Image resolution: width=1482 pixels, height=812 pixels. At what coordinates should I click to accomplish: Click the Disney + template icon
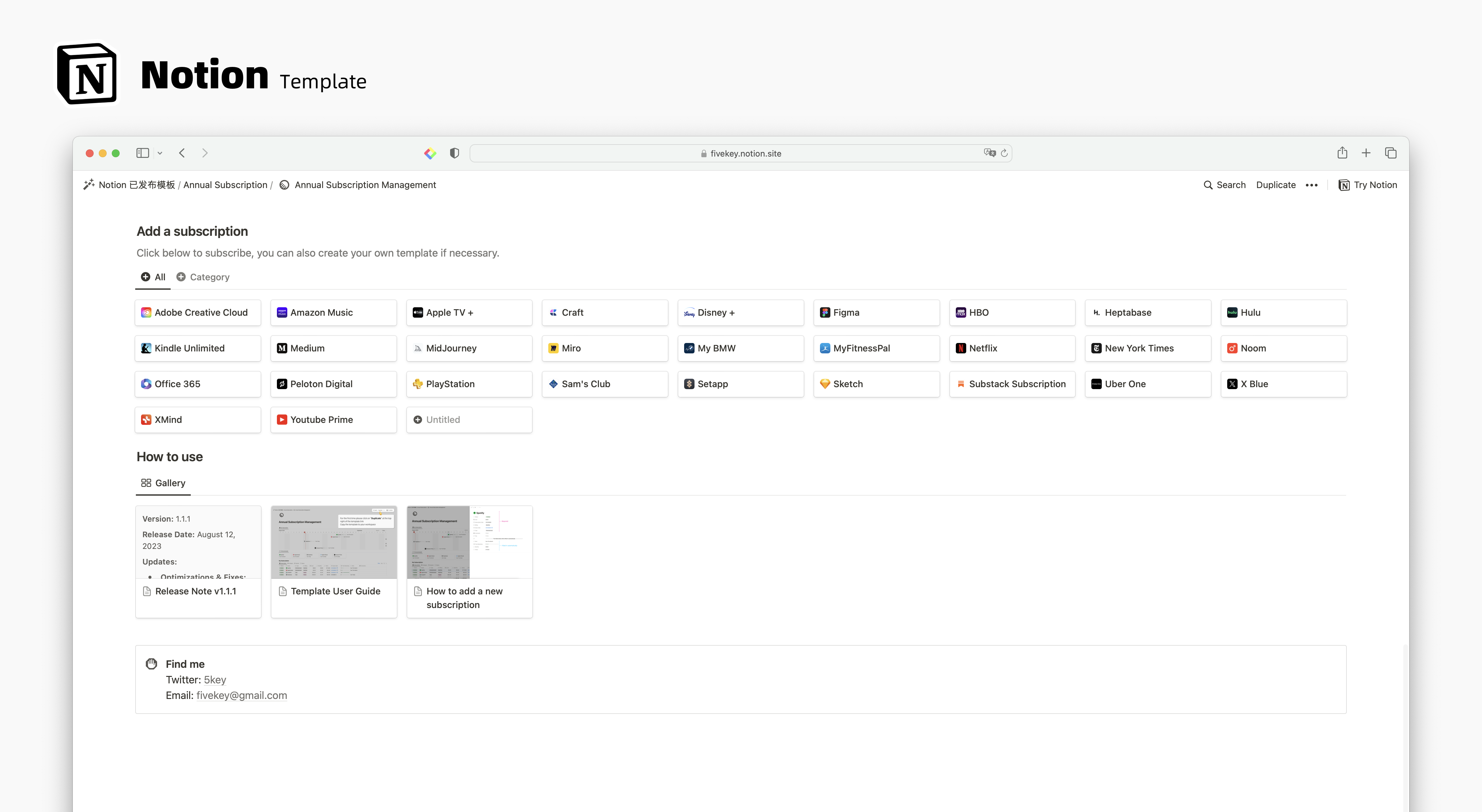point(689,313)
